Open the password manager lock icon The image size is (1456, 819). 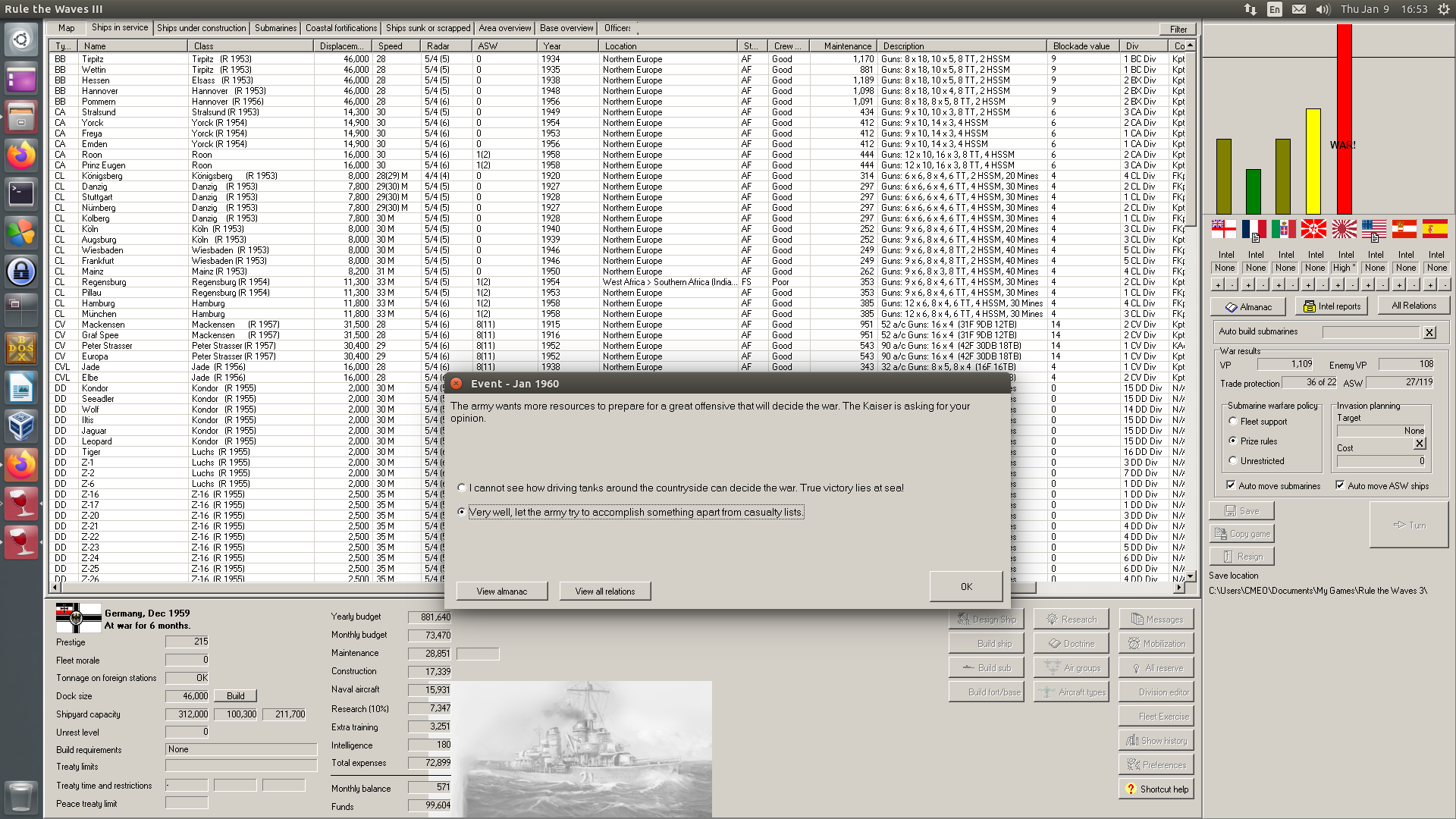coord(21,271)
